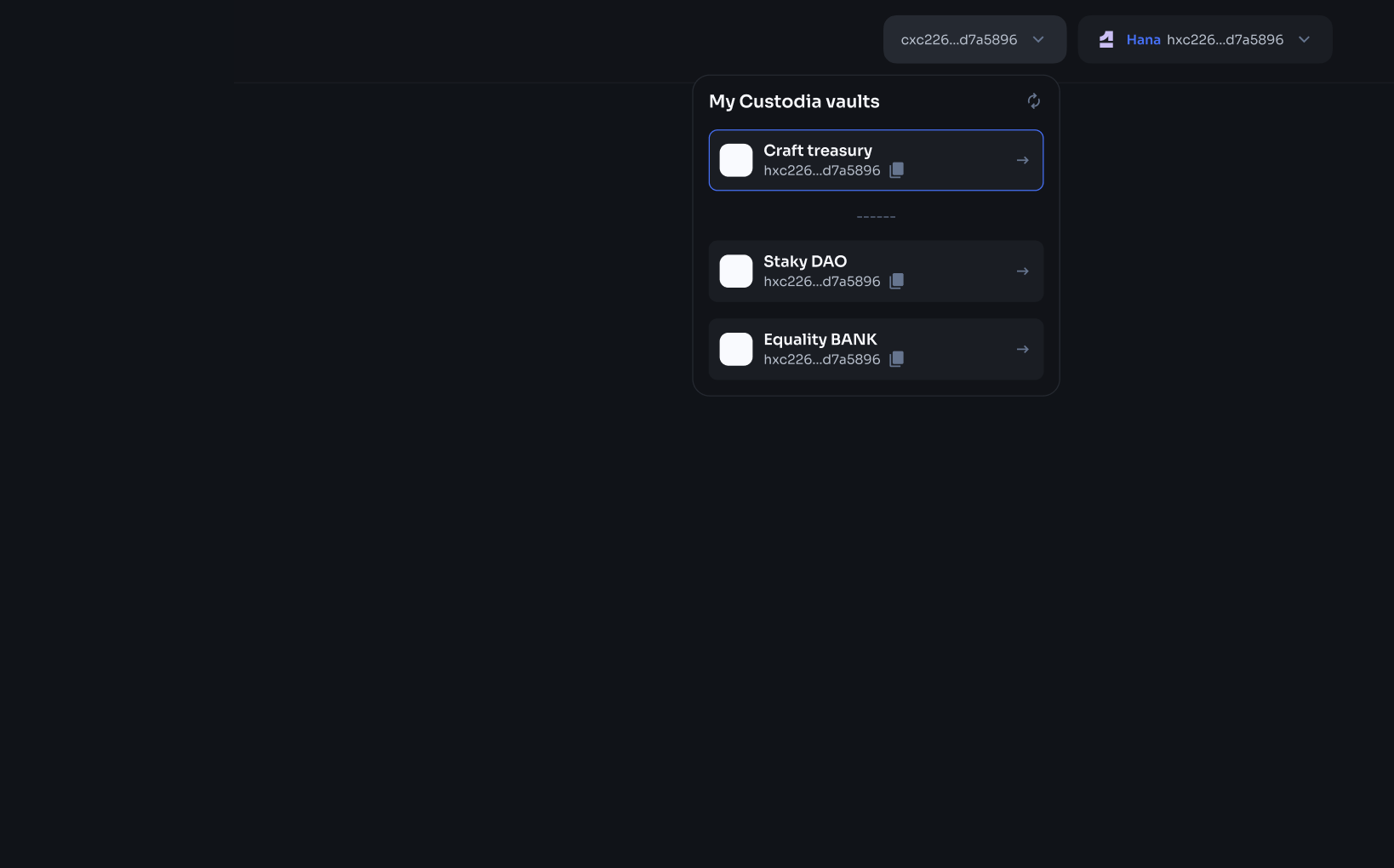1394x868 pixels.
Task: Select the Craft treasury vault name
Action: pos(817,151)
